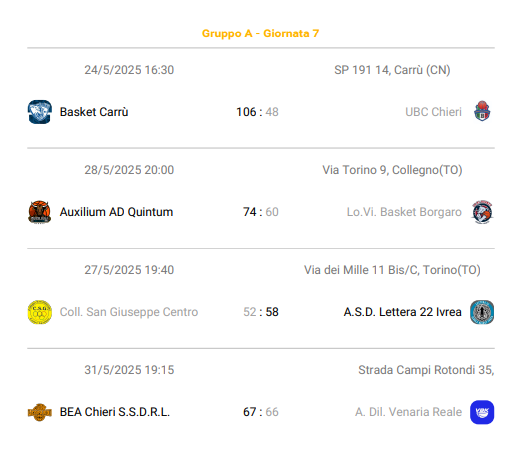This screenshot has height=455, width=518.
Task: Open the Auxilium AD Quintum bull logo
Action: [40, 212]
